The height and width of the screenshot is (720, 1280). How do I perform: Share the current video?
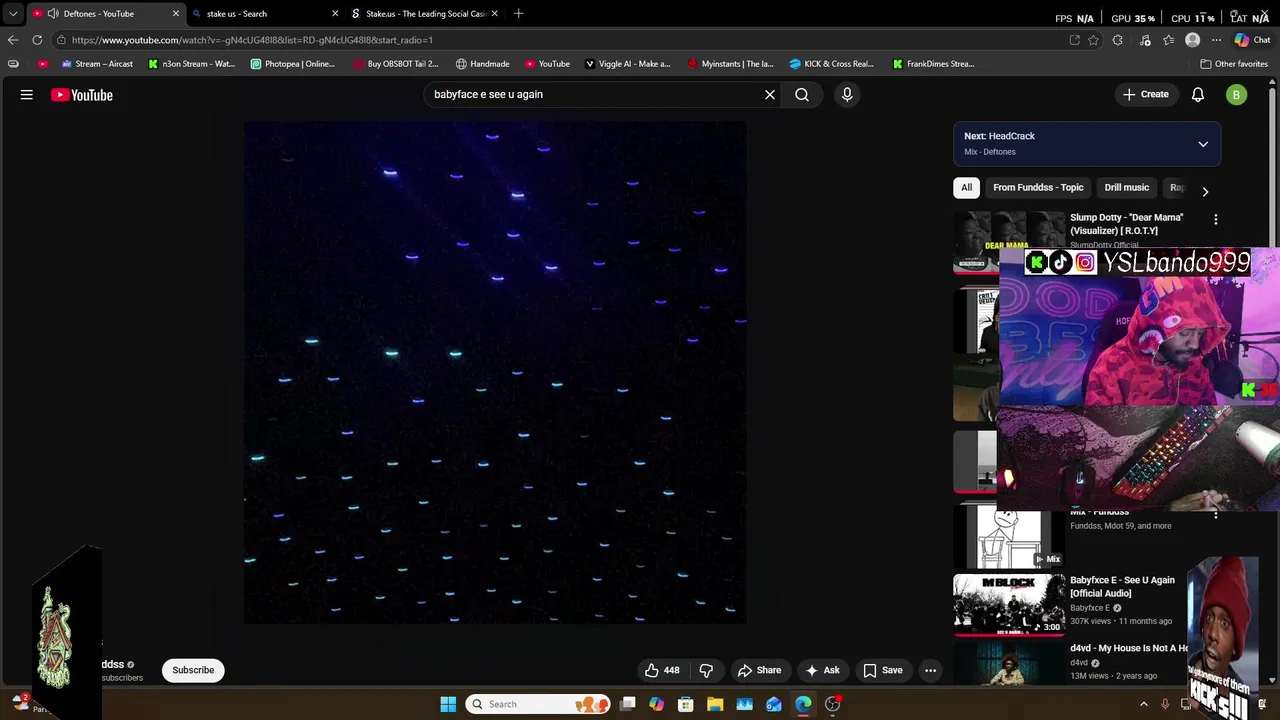(x=759, y=670)
